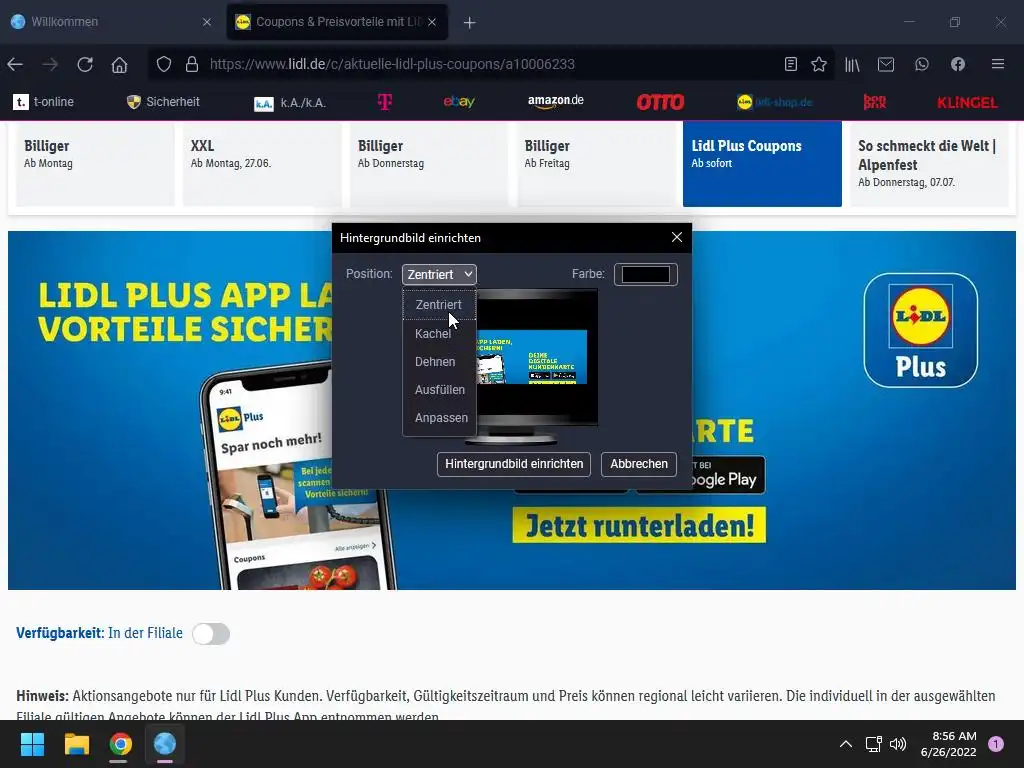Open Telekom T bookmark icon
This screenshot has height=768, width=1024.
(x=385, y=102)
